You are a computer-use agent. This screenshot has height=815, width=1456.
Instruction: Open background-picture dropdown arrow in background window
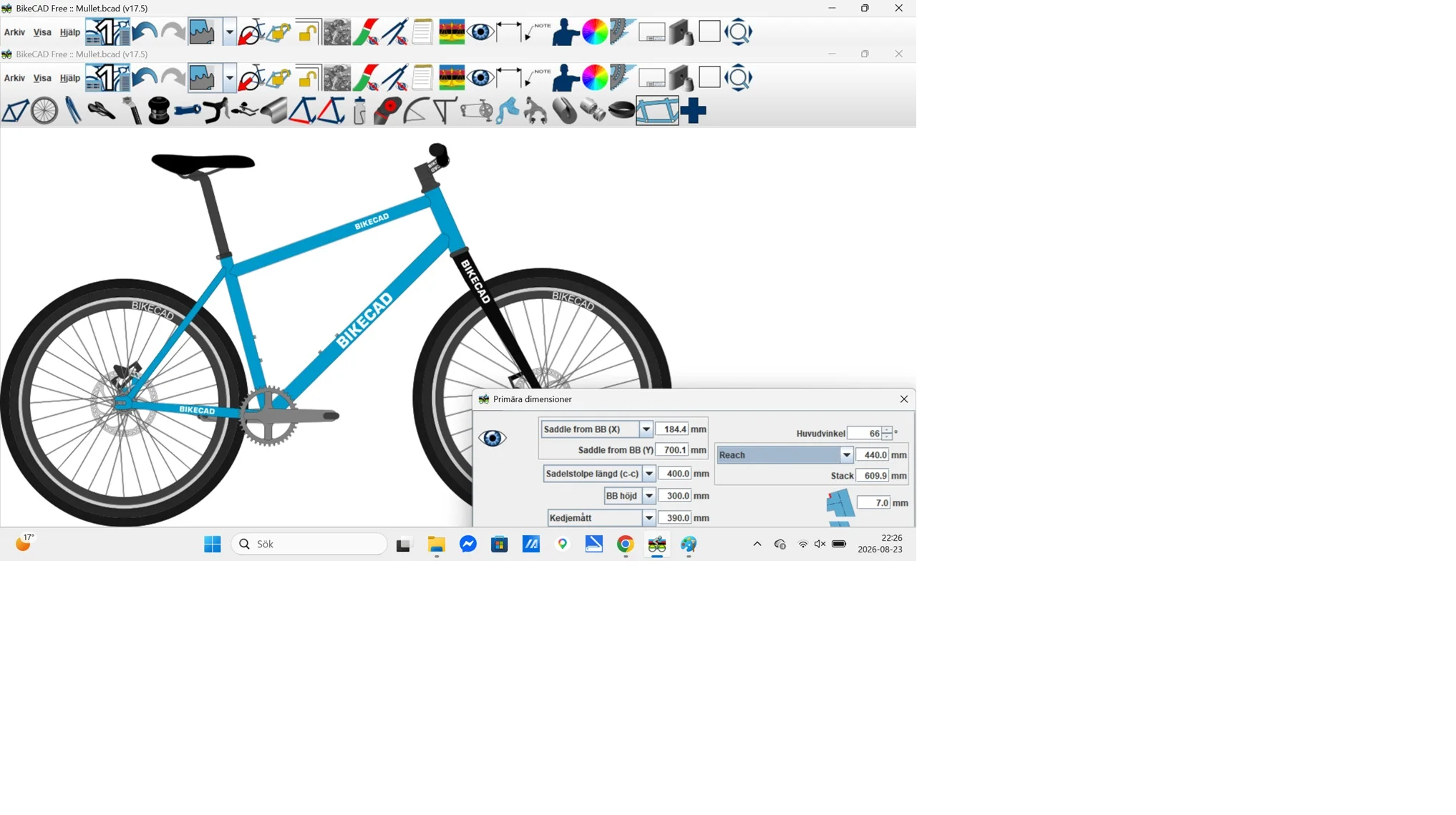coord(229,32)
